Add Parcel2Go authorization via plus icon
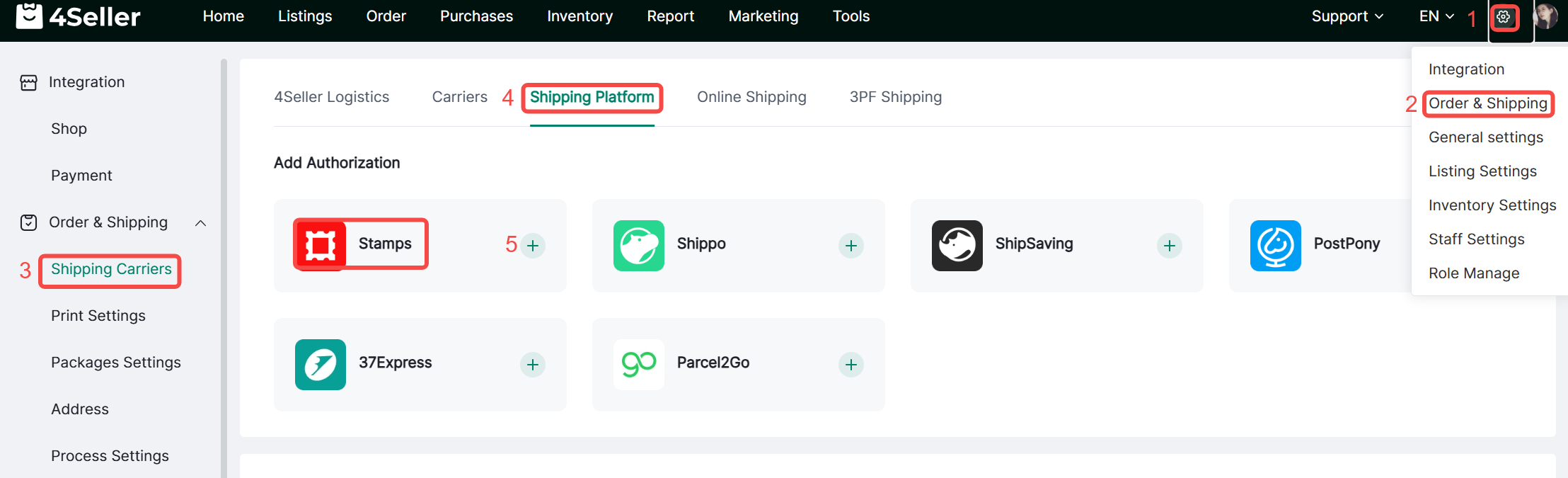Viewport: 1568px width, 478px height. (851, 365)
